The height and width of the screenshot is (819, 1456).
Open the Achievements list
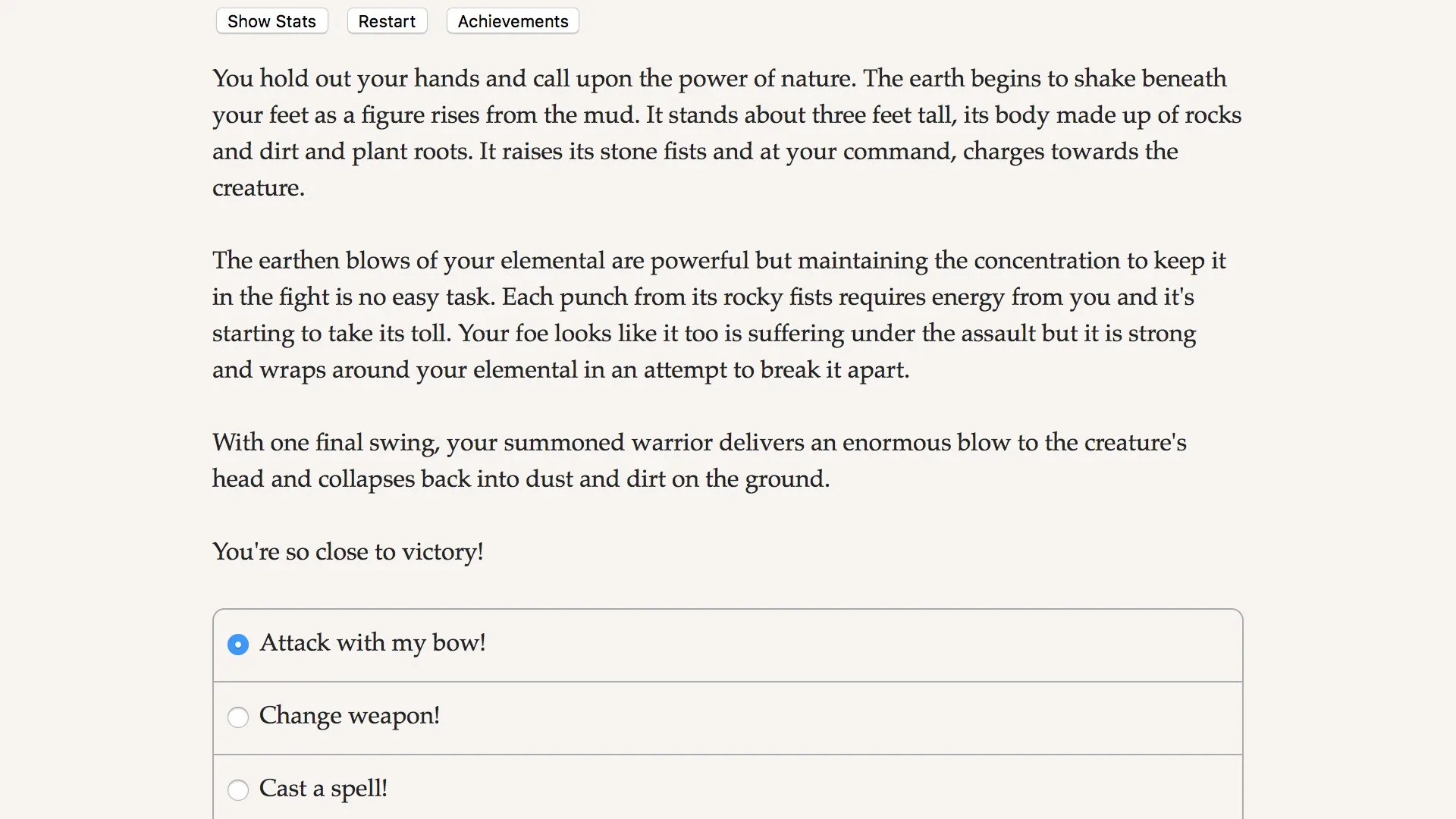tap(513, 21)
